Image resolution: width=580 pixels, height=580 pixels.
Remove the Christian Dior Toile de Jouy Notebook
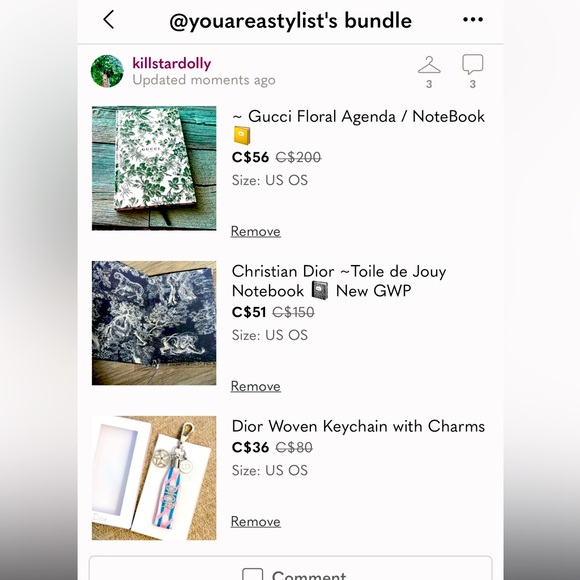coord(256,386)
